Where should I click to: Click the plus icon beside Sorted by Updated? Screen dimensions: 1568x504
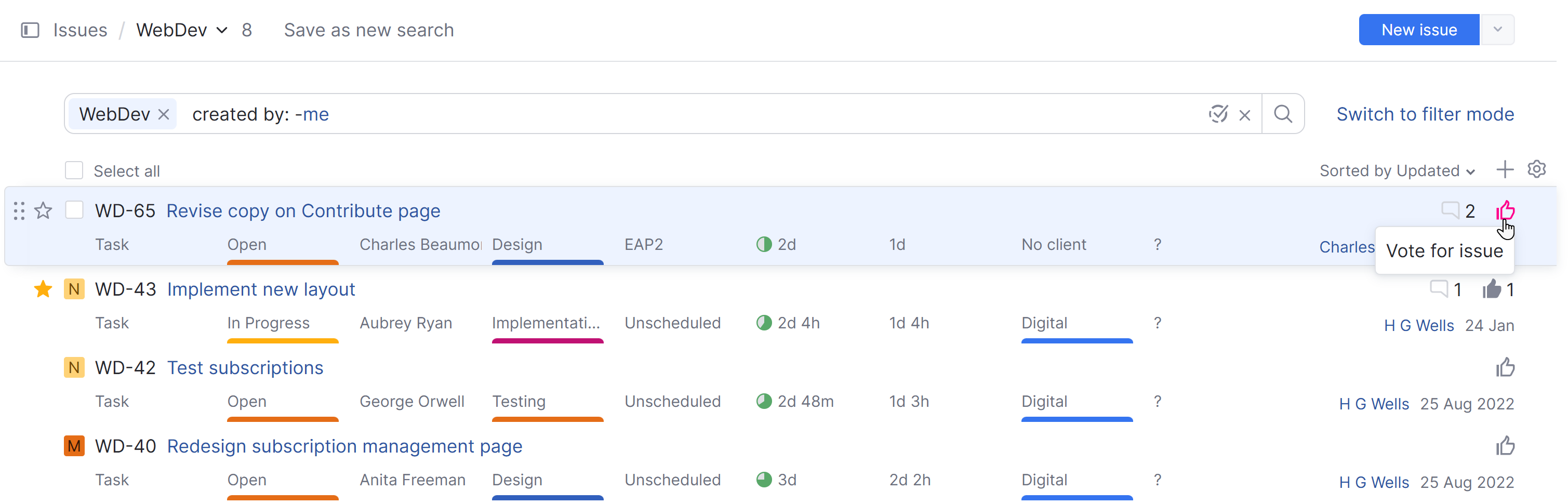click(x=1505, y=170)
